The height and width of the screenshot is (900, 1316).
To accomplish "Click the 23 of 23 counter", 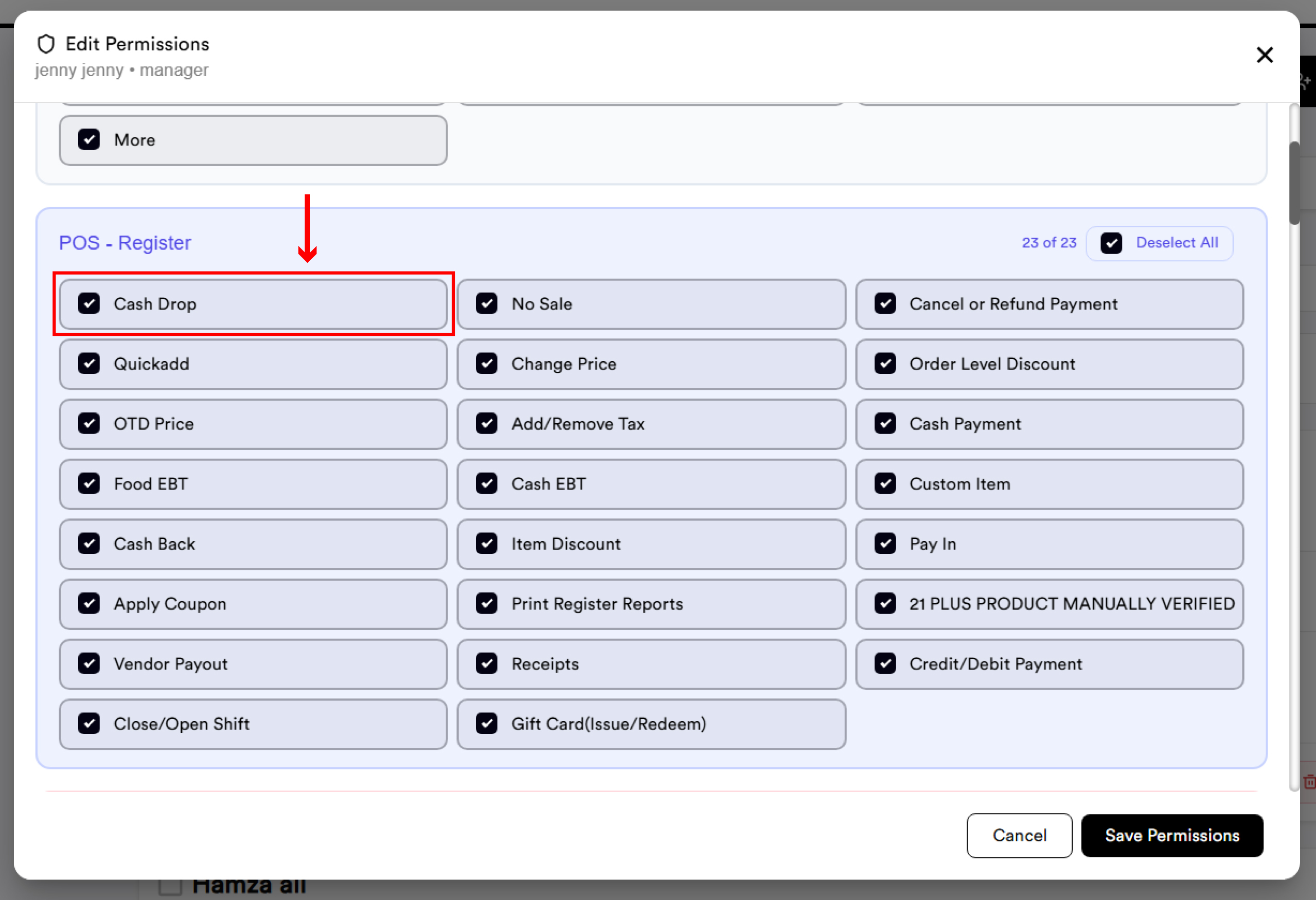I will (1048, 243).
